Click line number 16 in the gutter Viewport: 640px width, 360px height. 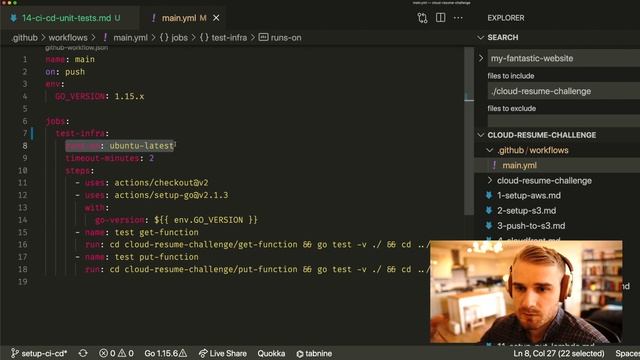pos(22,244)
